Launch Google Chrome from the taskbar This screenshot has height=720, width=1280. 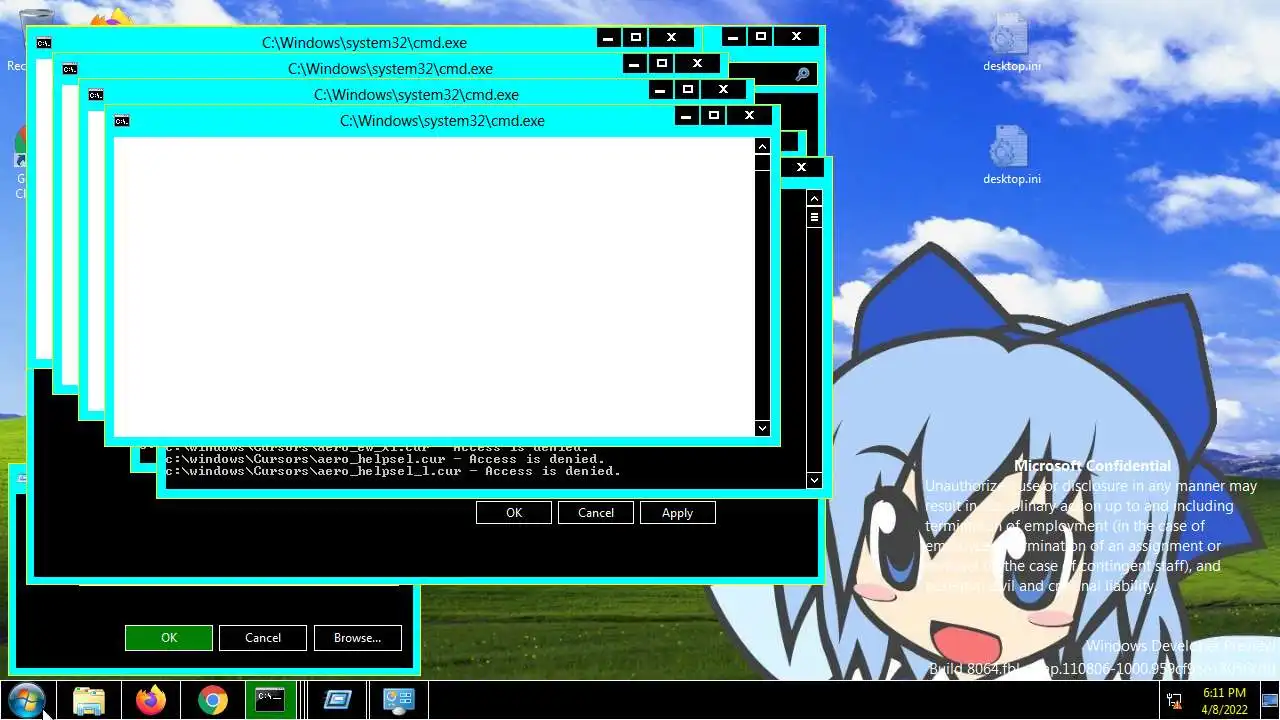pyautogui.click(x=212, y=700)
